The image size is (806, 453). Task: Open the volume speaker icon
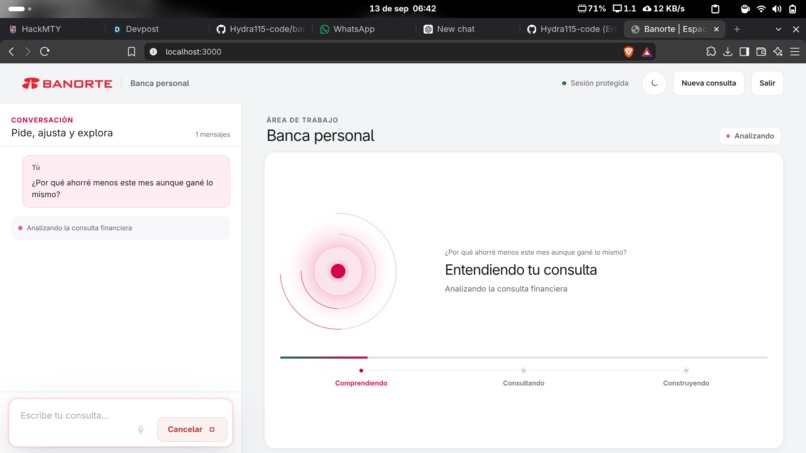[x=777, y=9]
